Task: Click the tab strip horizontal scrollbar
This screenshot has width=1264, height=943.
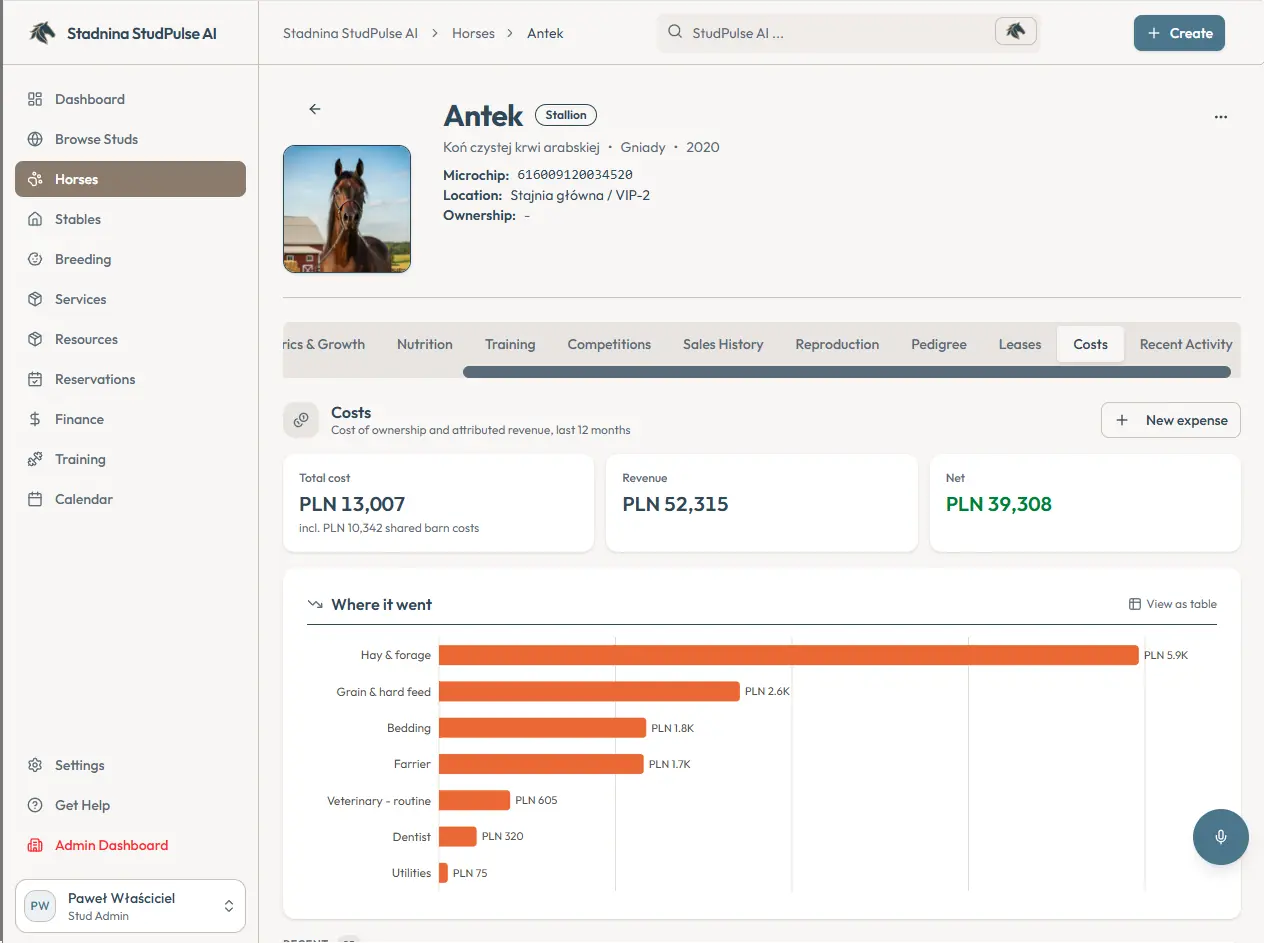Action: click(847, 372)
